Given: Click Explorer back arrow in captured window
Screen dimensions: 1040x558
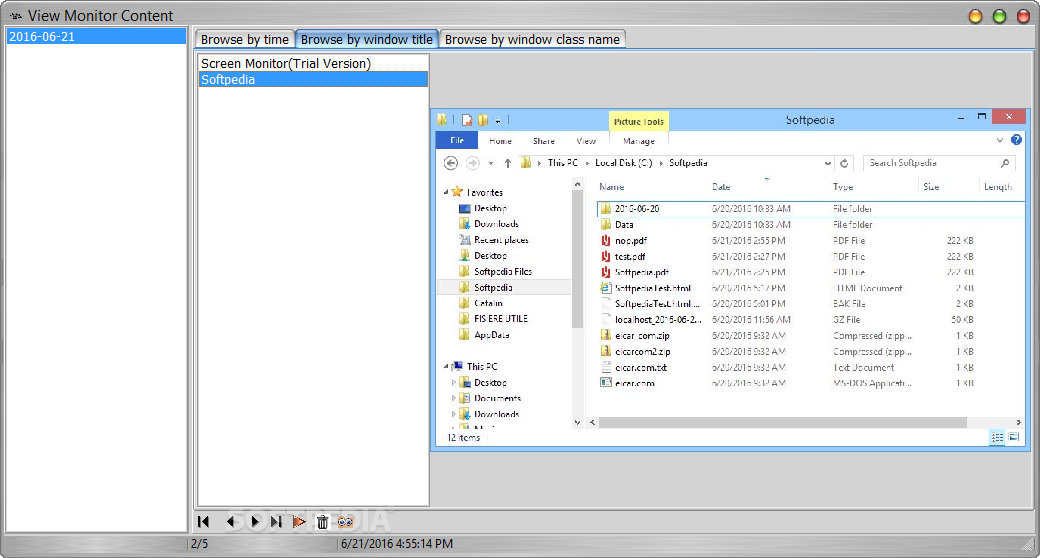Looking at the screenshot, I should (x=450, y=163).
